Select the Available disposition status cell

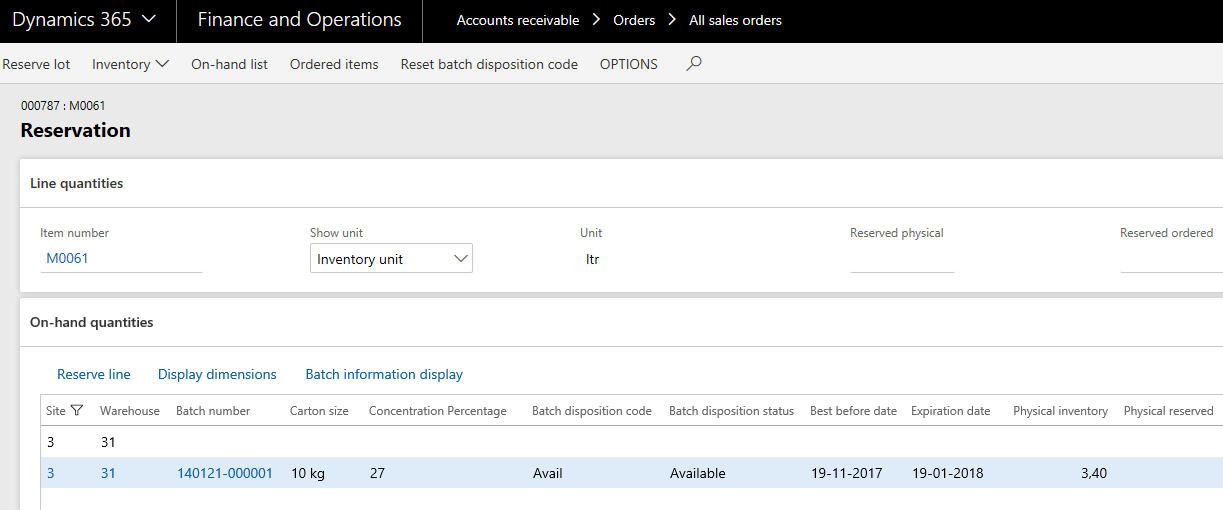pyautogui.click(x=698, y=473)
